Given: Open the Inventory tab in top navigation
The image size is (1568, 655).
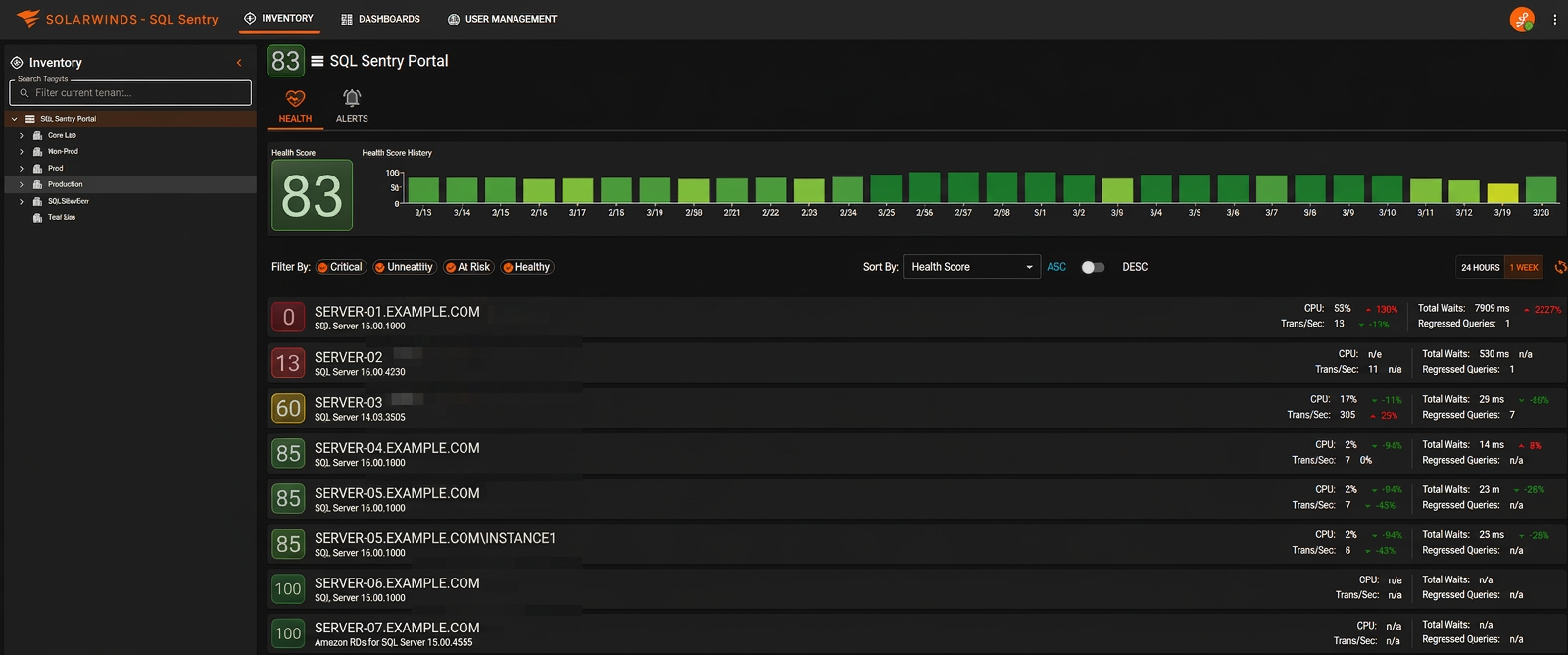Looking at the screenshot, I should [279, 19].
